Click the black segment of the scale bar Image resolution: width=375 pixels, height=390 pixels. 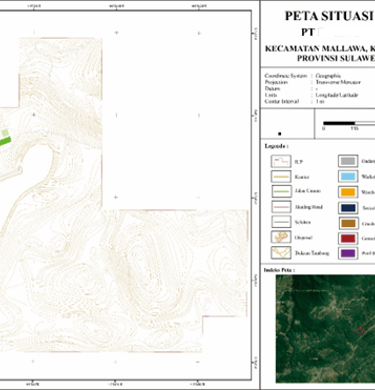339,123
